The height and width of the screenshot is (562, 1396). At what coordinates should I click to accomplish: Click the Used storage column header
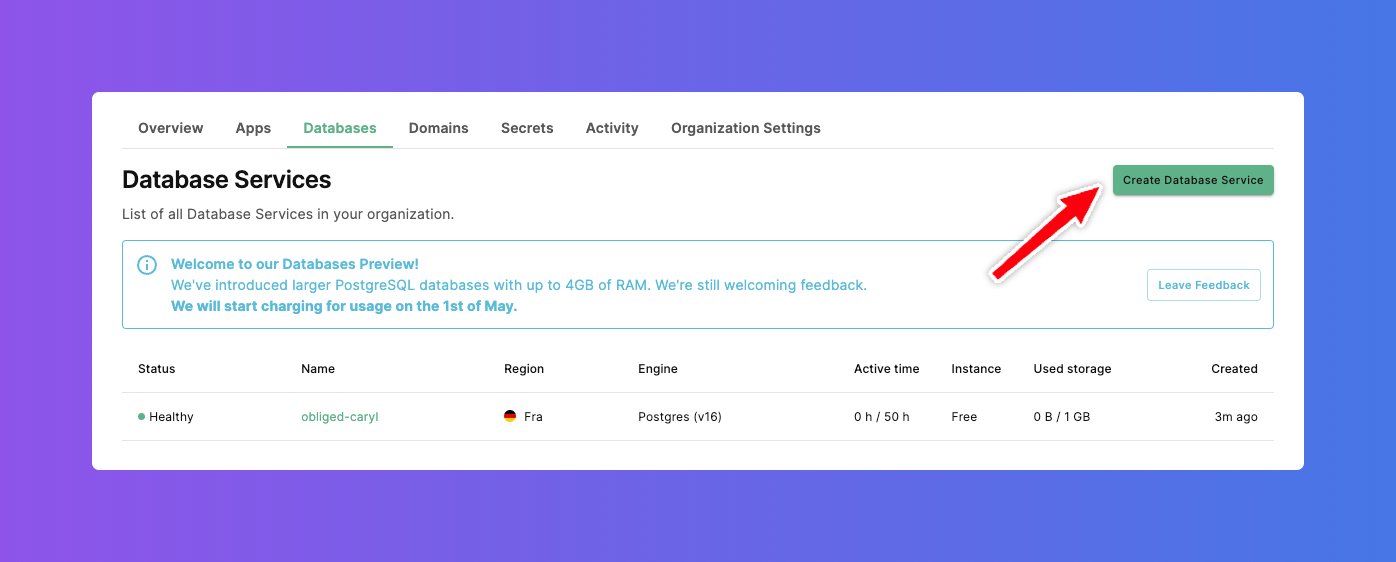pyautogui.click(x=1072, y=369)
